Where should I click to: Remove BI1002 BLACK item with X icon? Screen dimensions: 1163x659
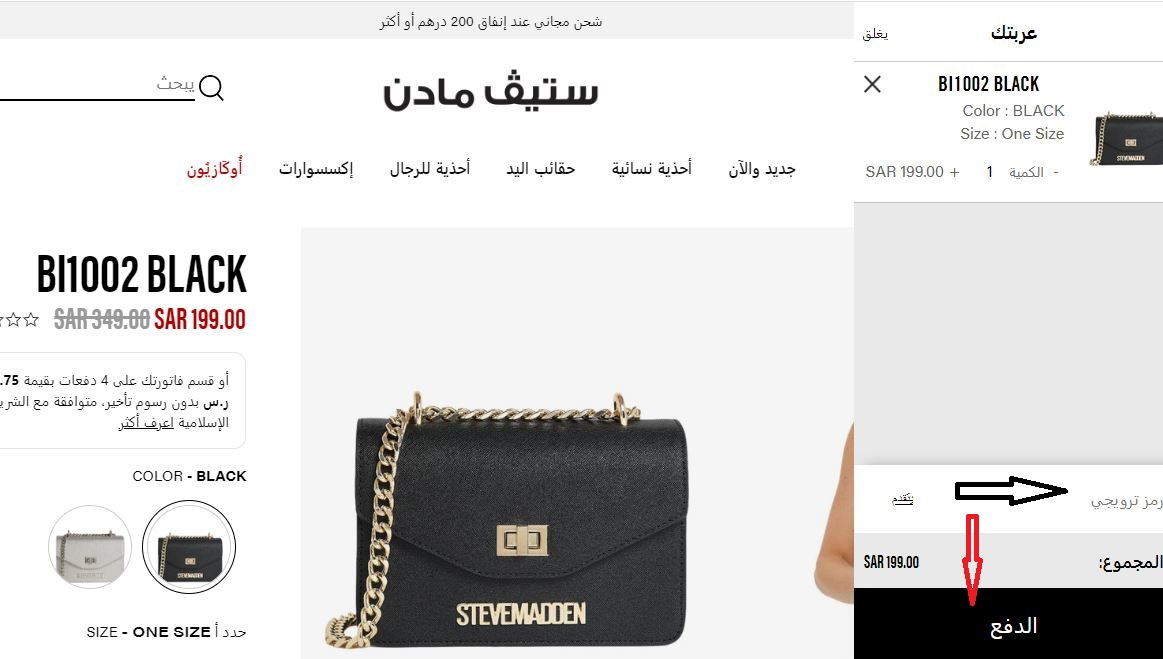pos(872,84)
